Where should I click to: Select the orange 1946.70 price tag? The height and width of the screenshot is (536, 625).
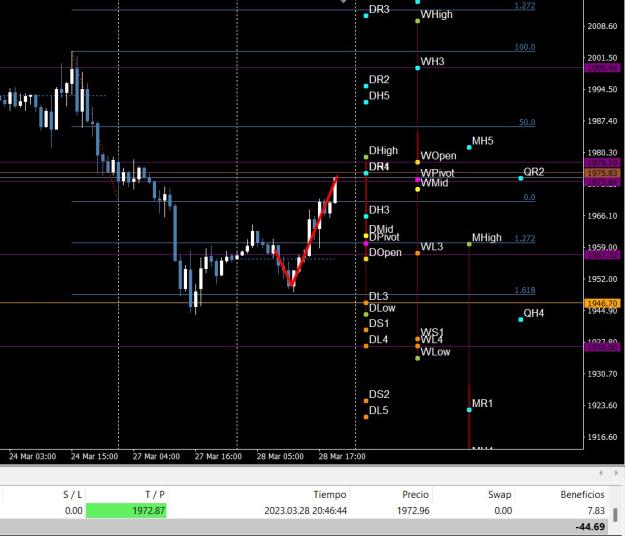[602, 303]
